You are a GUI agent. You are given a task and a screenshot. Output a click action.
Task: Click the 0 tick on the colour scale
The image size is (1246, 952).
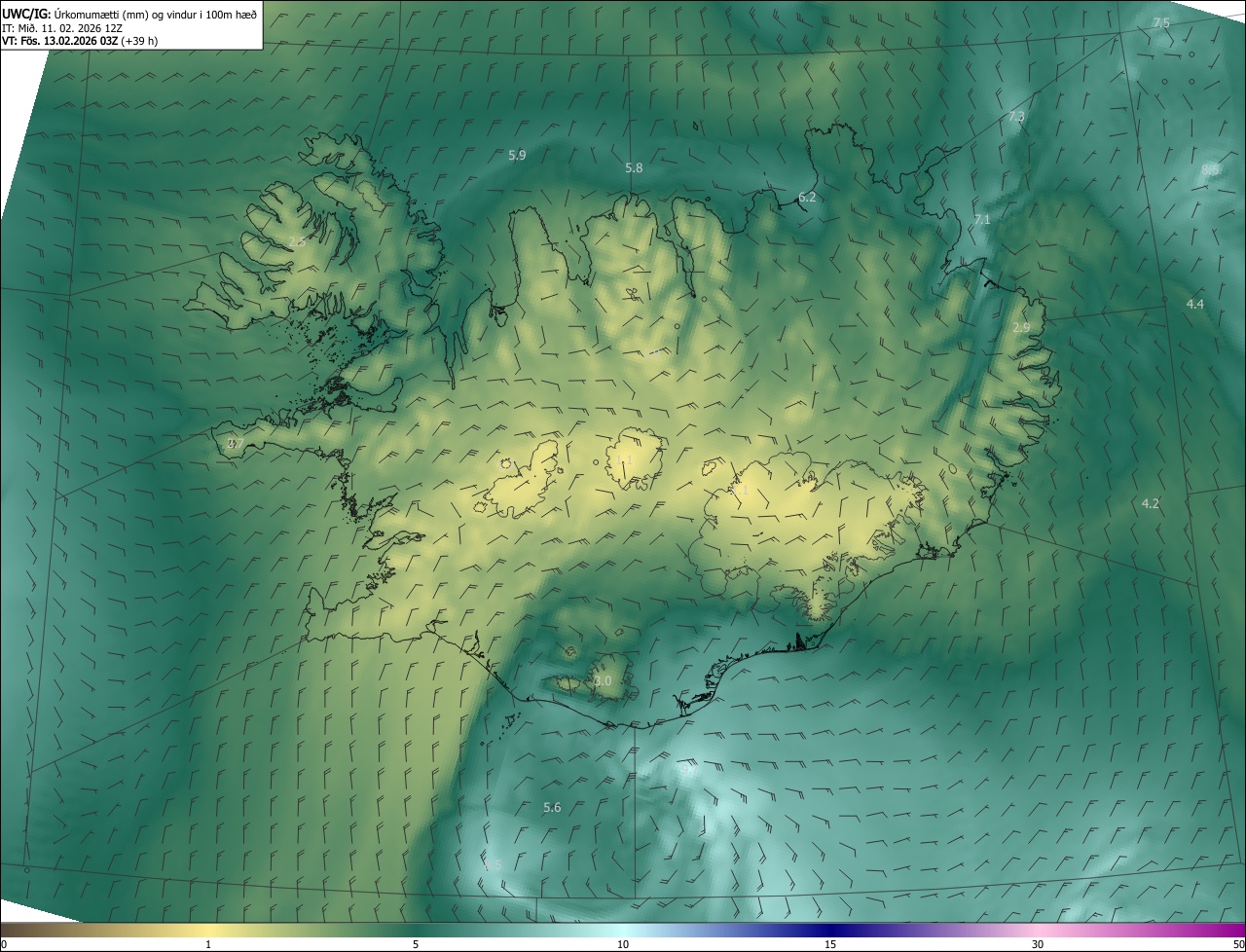pyautogui.click(x=4, y=944)
